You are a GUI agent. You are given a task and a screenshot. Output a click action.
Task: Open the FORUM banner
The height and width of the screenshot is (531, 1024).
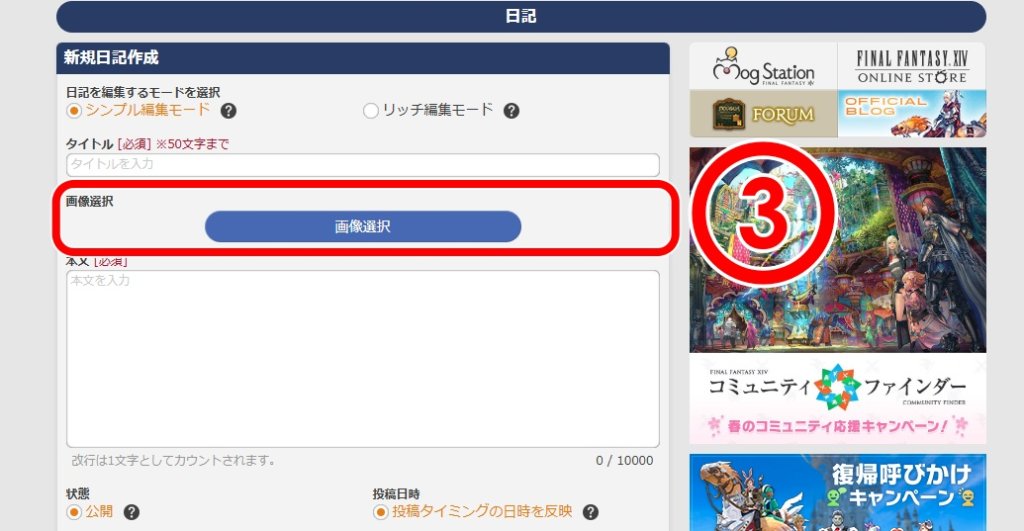(x=763, y=114)
